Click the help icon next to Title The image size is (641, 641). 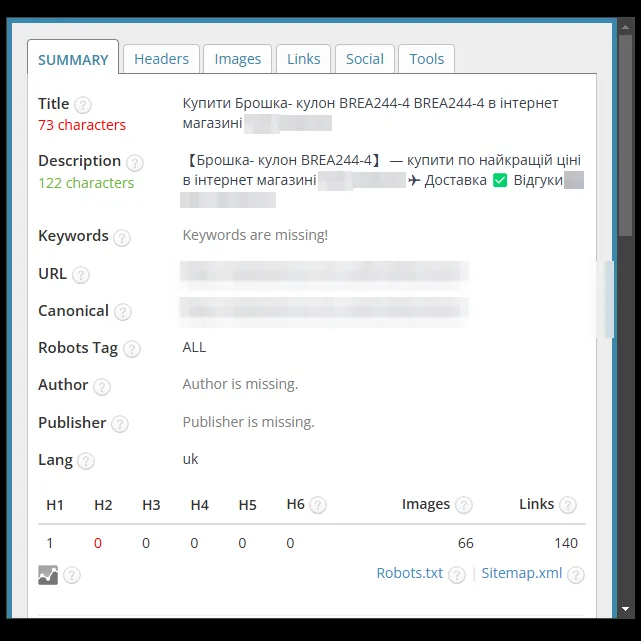(83, 105)
